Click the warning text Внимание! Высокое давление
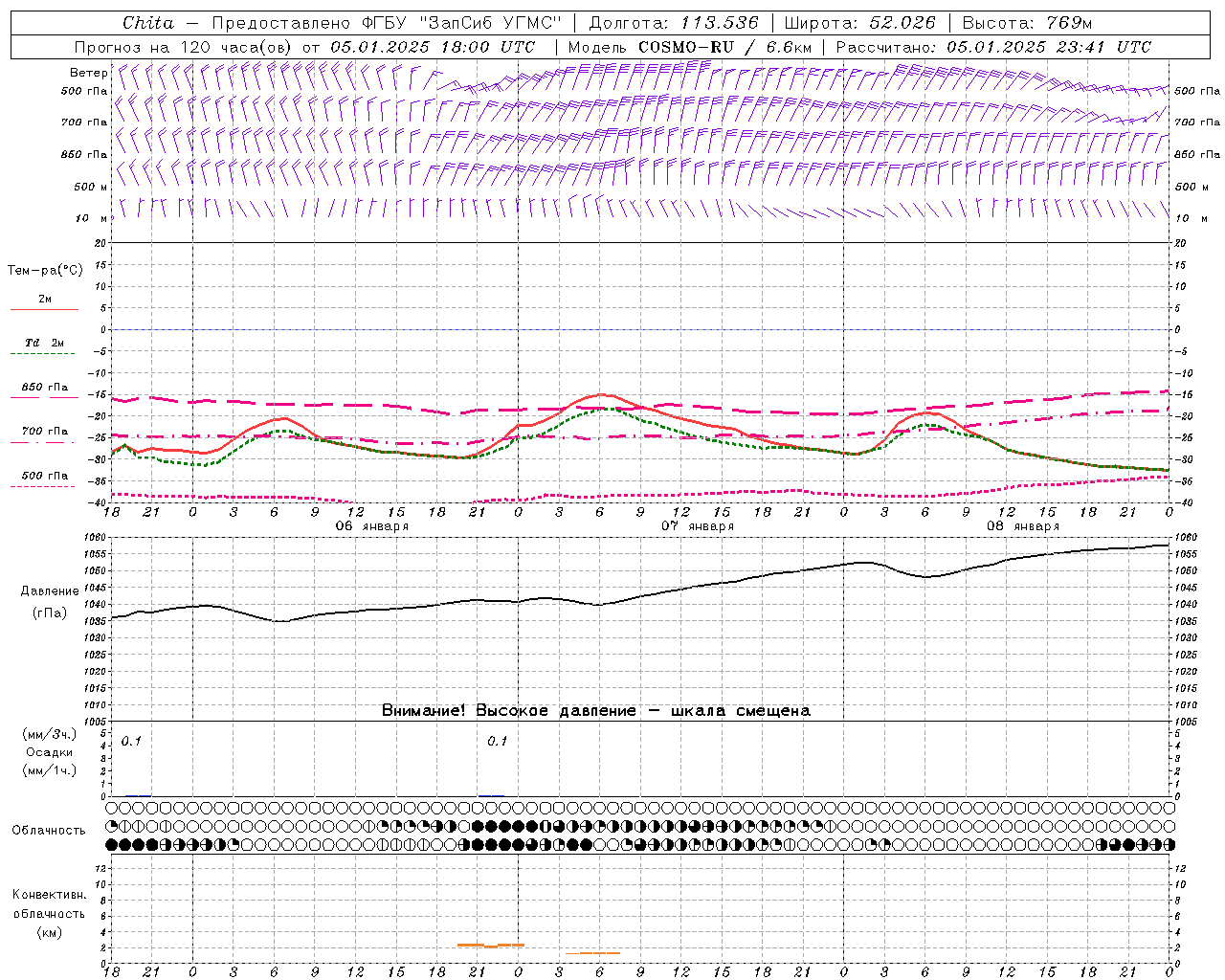1225x980 pixels. (x=508, y=711)
